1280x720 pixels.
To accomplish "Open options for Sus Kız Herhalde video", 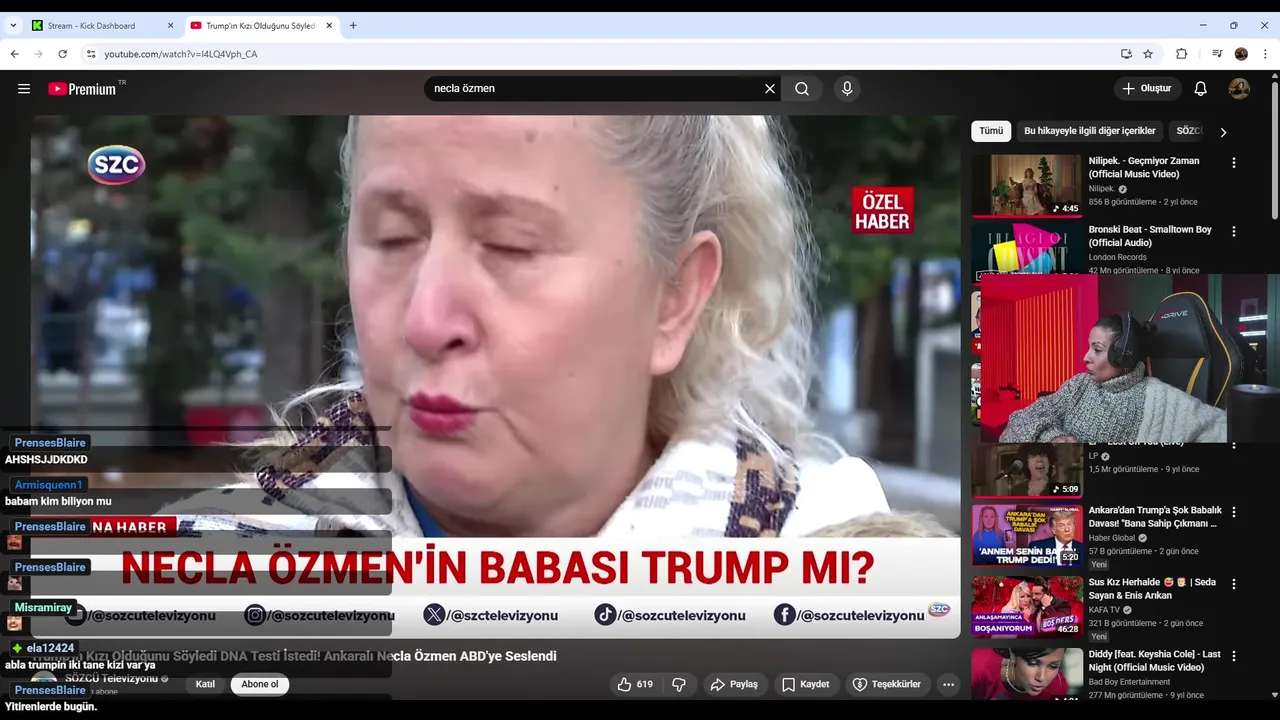I will pos(1234,584).
